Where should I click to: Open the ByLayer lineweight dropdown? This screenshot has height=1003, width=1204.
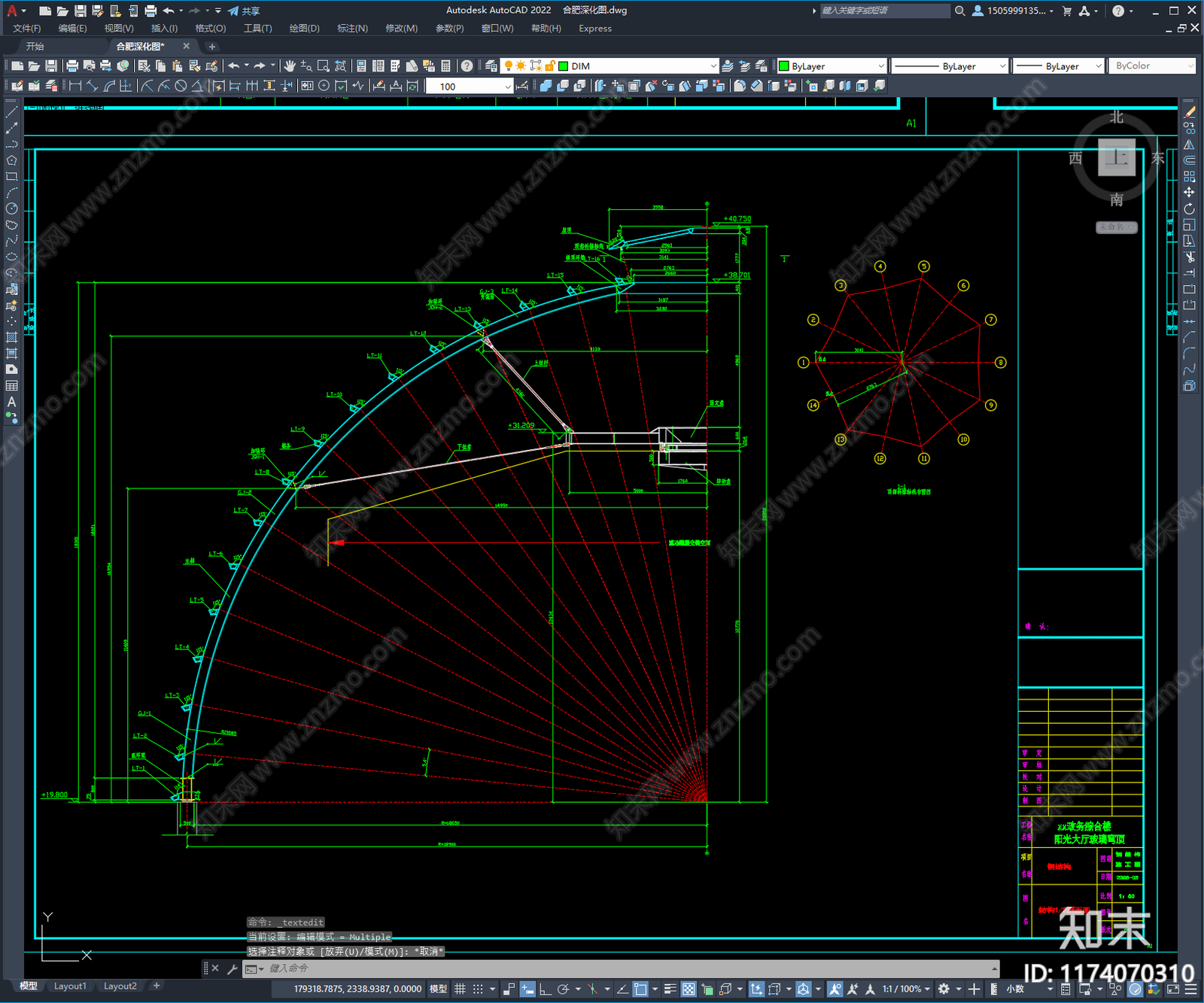point(1059,66)
